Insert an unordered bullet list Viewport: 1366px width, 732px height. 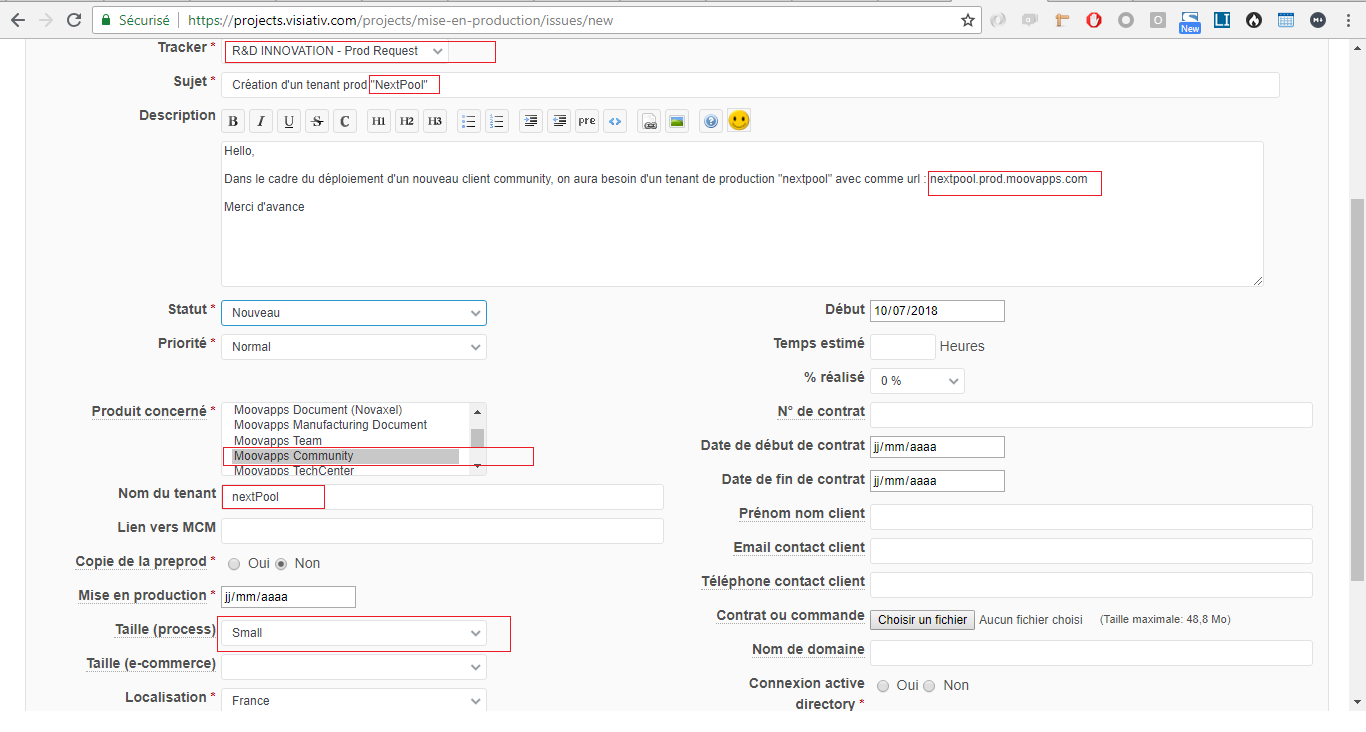pyautogui.click(x=469, y=122)
